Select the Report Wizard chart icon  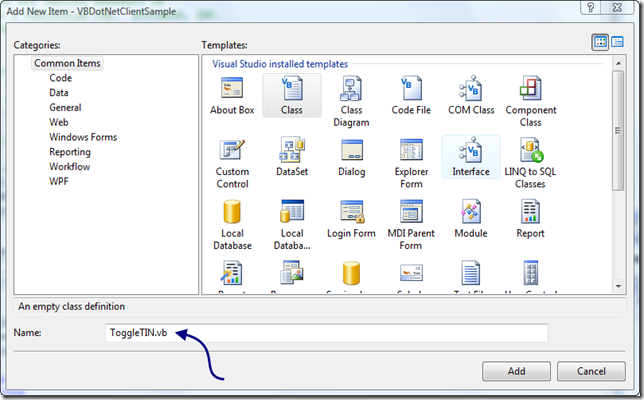tap(232, 273)
